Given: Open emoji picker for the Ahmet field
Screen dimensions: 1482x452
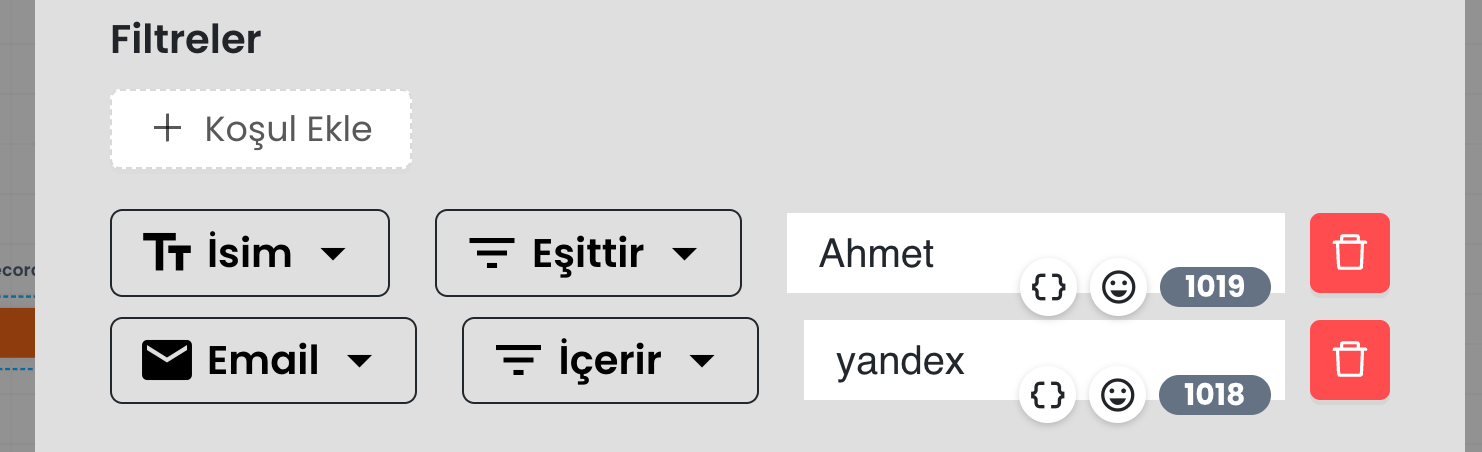Looking at the screenshot, I should (x=1118, y=289).
